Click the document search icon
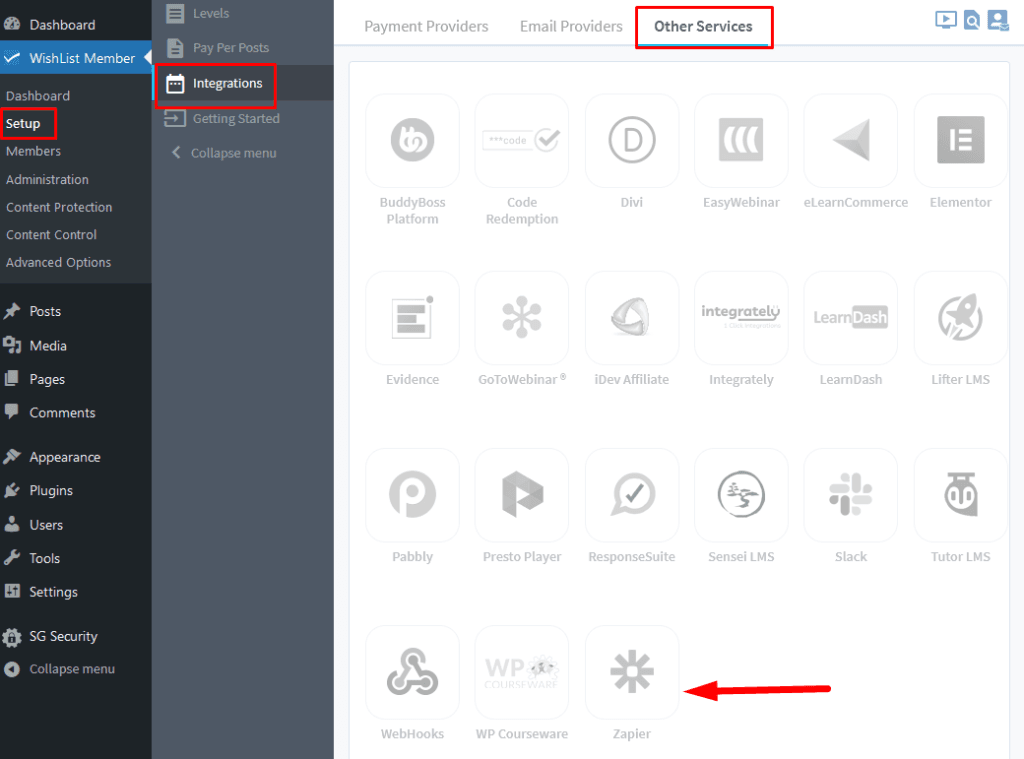Screen dimensions: 1024x759 pyautogui.click(x=972, y=20)
